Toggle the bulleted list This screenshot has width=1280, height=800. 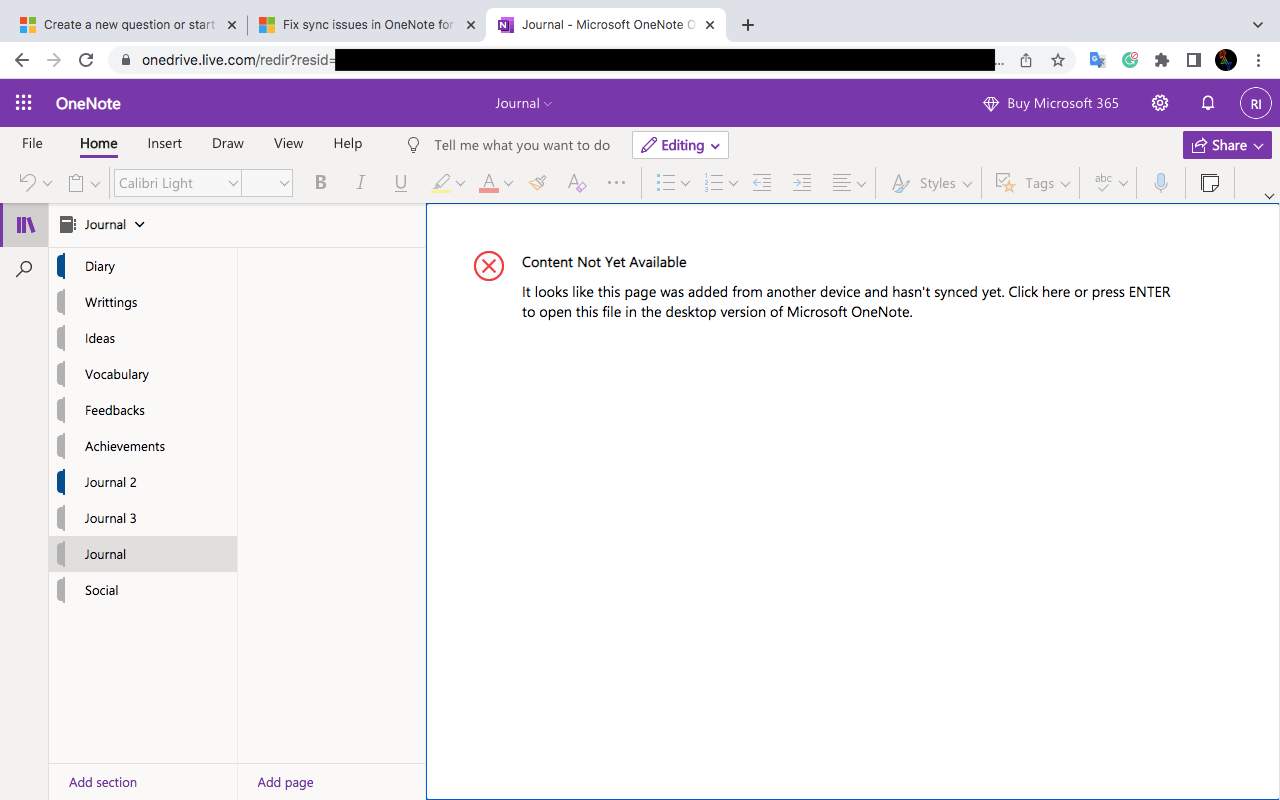665,183
